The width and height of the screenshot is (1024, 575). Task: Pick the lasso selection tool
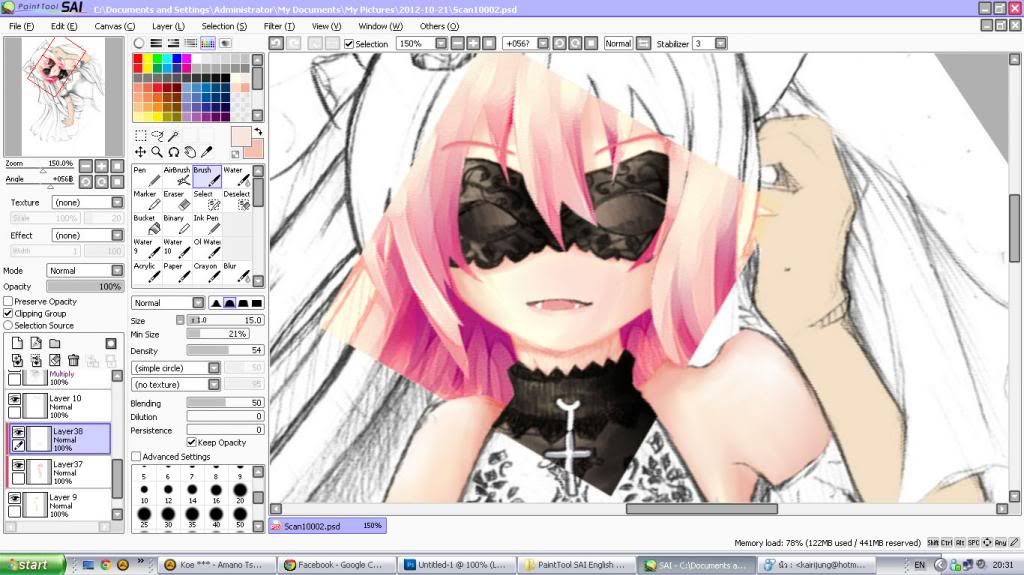(157, 136)
